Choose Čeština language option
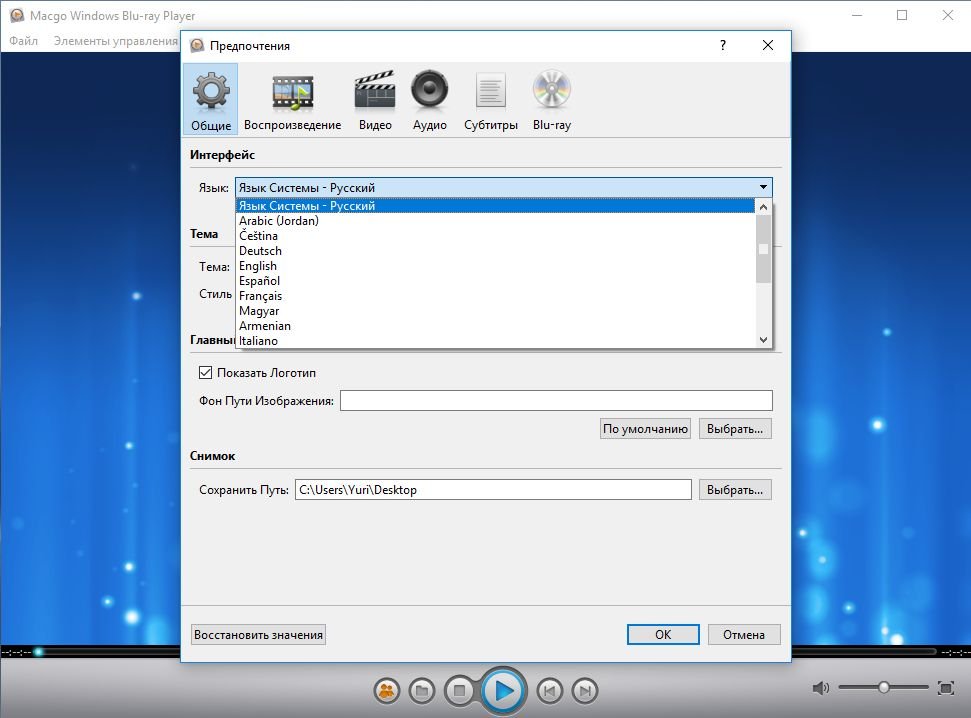This screenshot has height=718, width=971. pyautogui.click(x=495, y=235)
